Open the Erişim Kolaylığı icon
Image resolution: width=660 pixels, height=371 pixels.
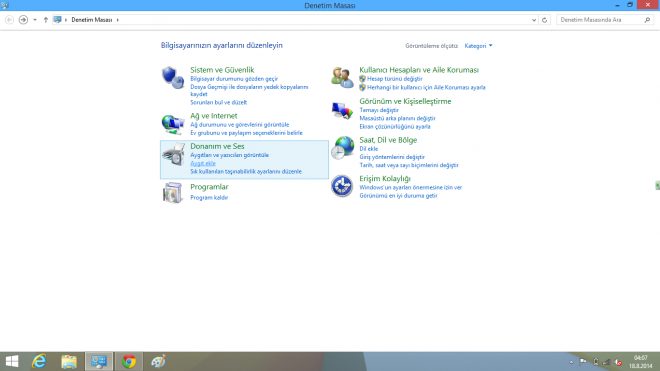click(342, 186)
